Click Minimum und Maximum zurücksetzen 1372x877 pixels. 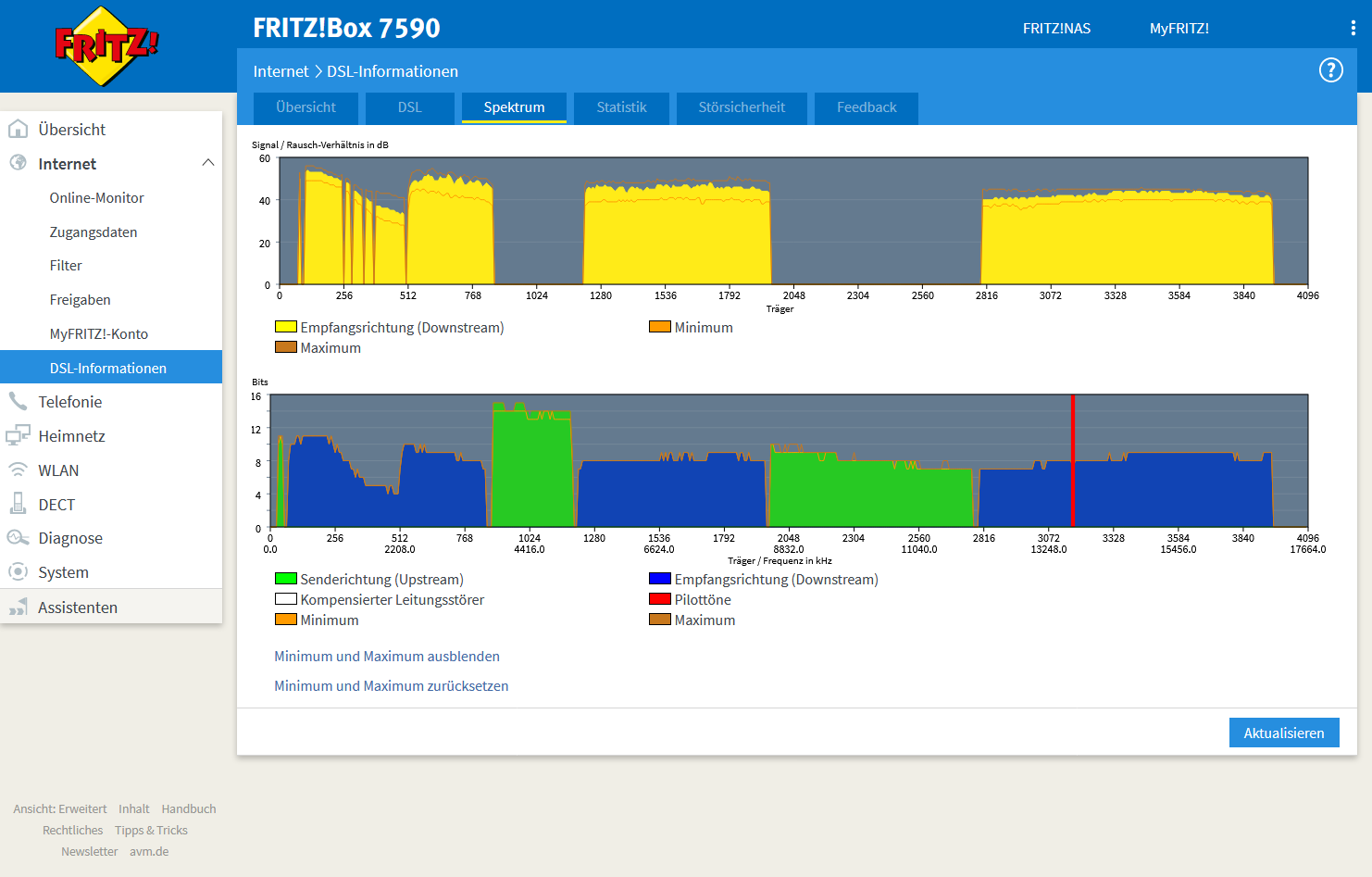click(392, 685)
